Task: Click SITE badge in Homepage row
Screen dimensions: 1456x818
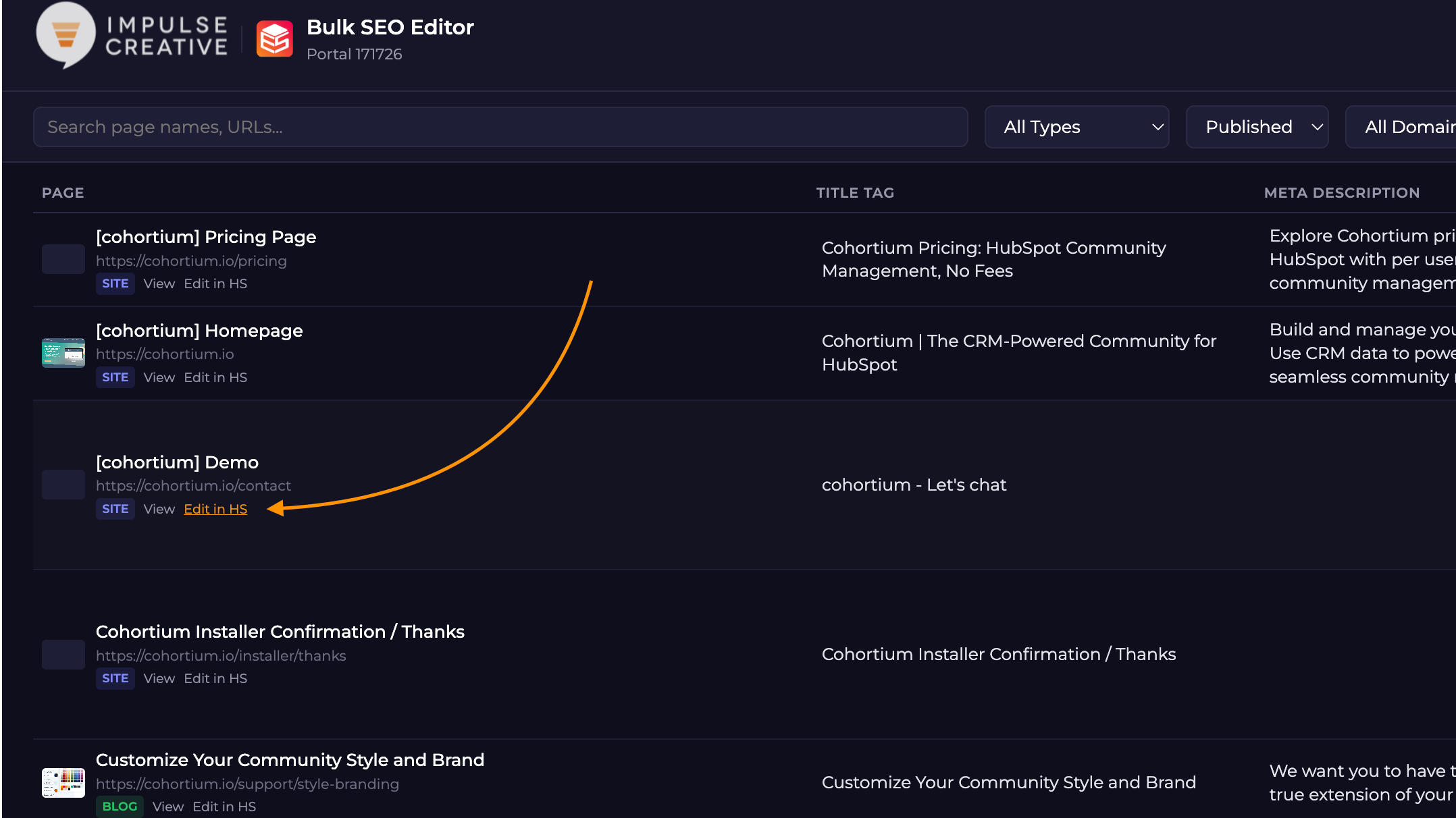Action: click(115, 378)
